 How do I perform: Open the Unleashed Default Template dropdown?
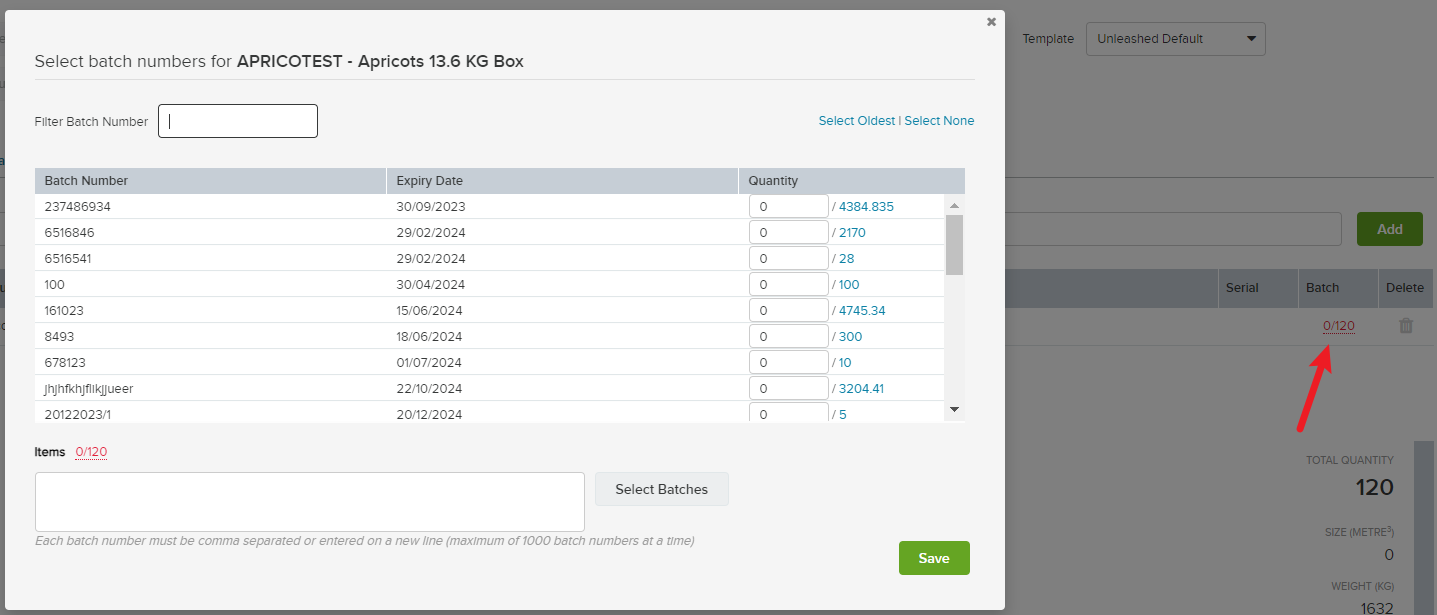point(1175,38)
